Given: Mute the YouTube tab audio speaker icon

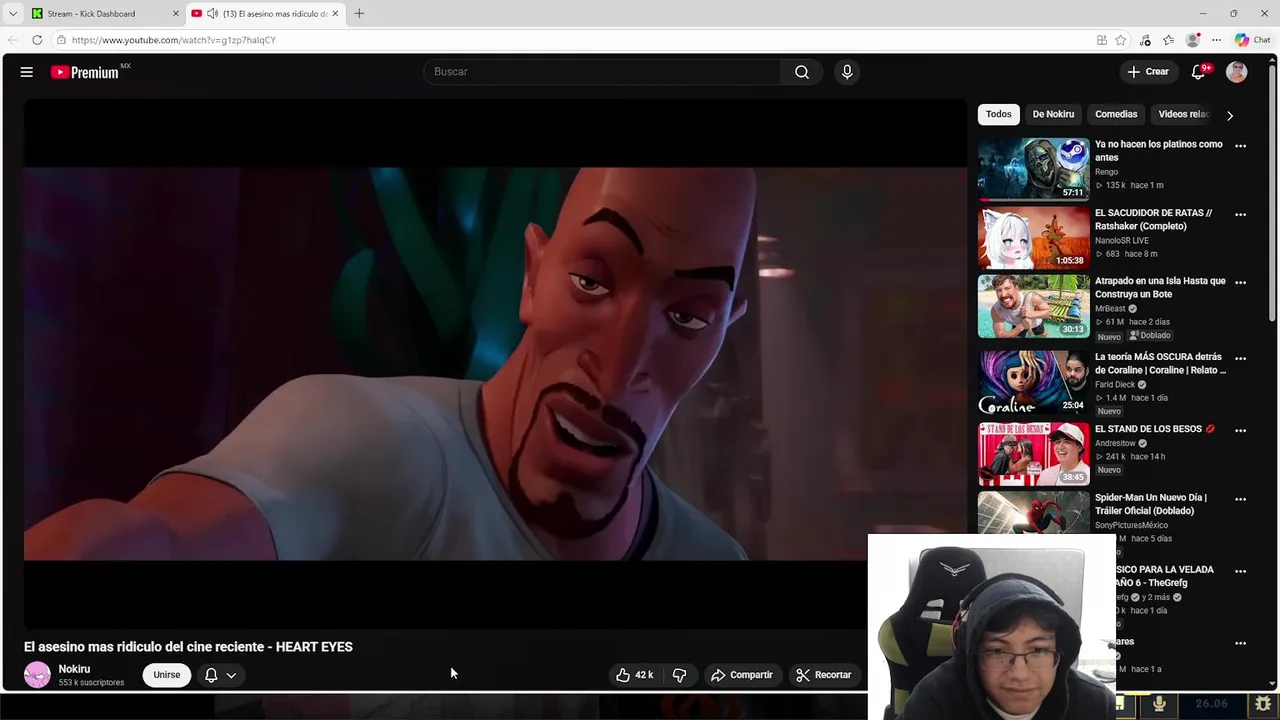Looking at the screenshot, I should click(x=212, y=14).
